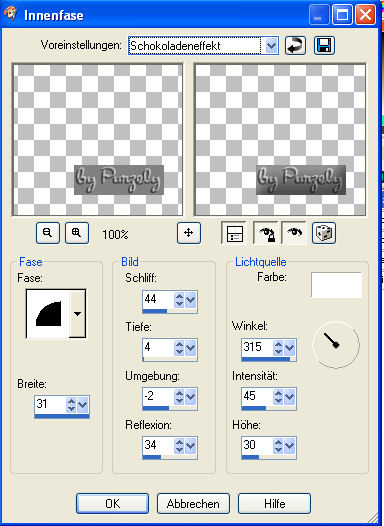The height and width of the screenshot is (526, 384).
Task: Zoom out the preview with minus magnifier
Action: point(48,233)
